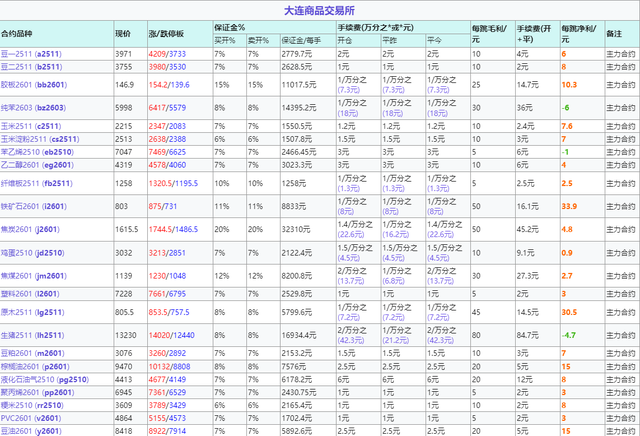Open the 豆油2601 (y2601) contract link
The image size is (640, 436).
[31, 431]
